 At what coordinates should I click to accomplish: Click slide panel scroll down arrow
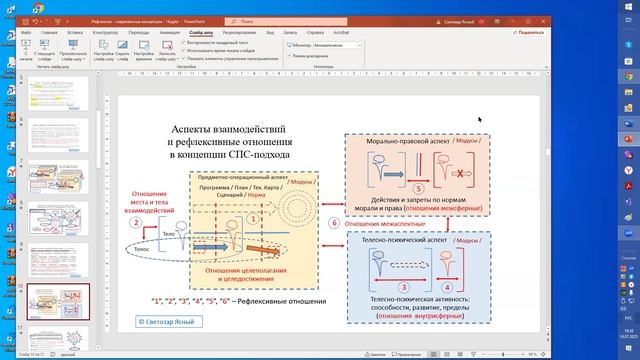click(98, 348)
